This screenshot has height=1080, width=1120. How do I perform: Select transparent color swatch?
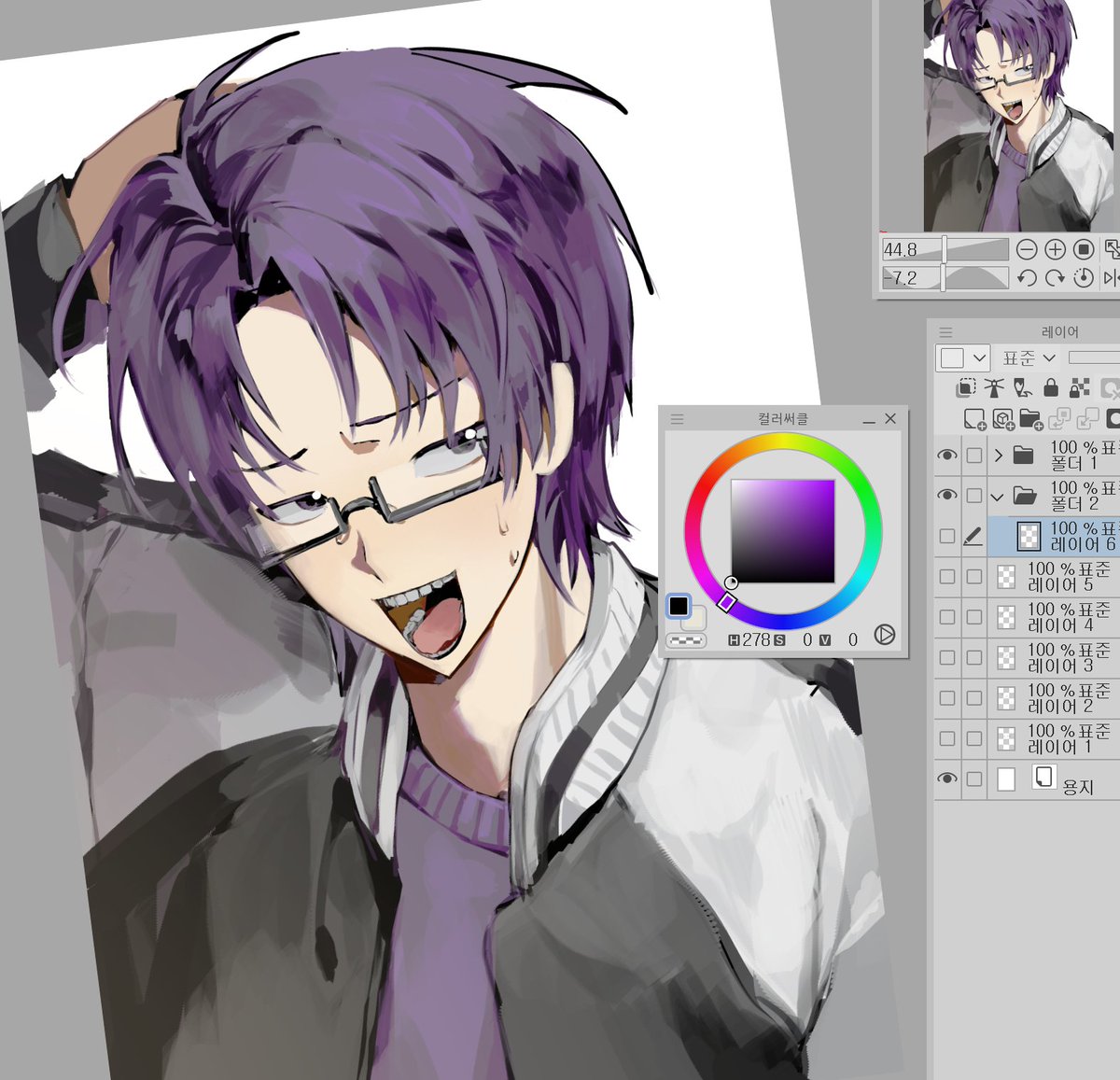[x=688, y=640]
